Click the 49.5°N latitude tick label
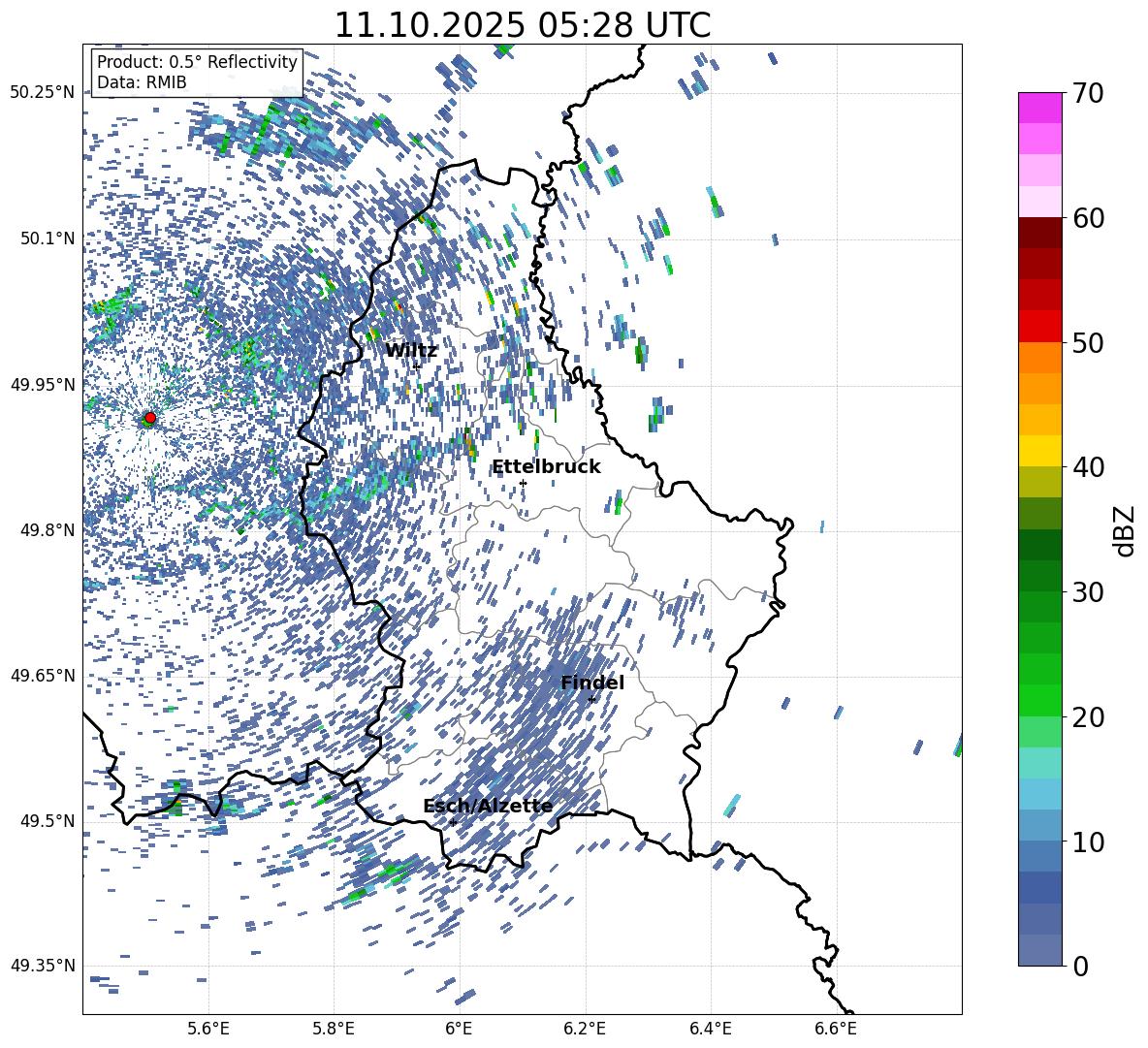1148x1048 pixels. (47, 821)
